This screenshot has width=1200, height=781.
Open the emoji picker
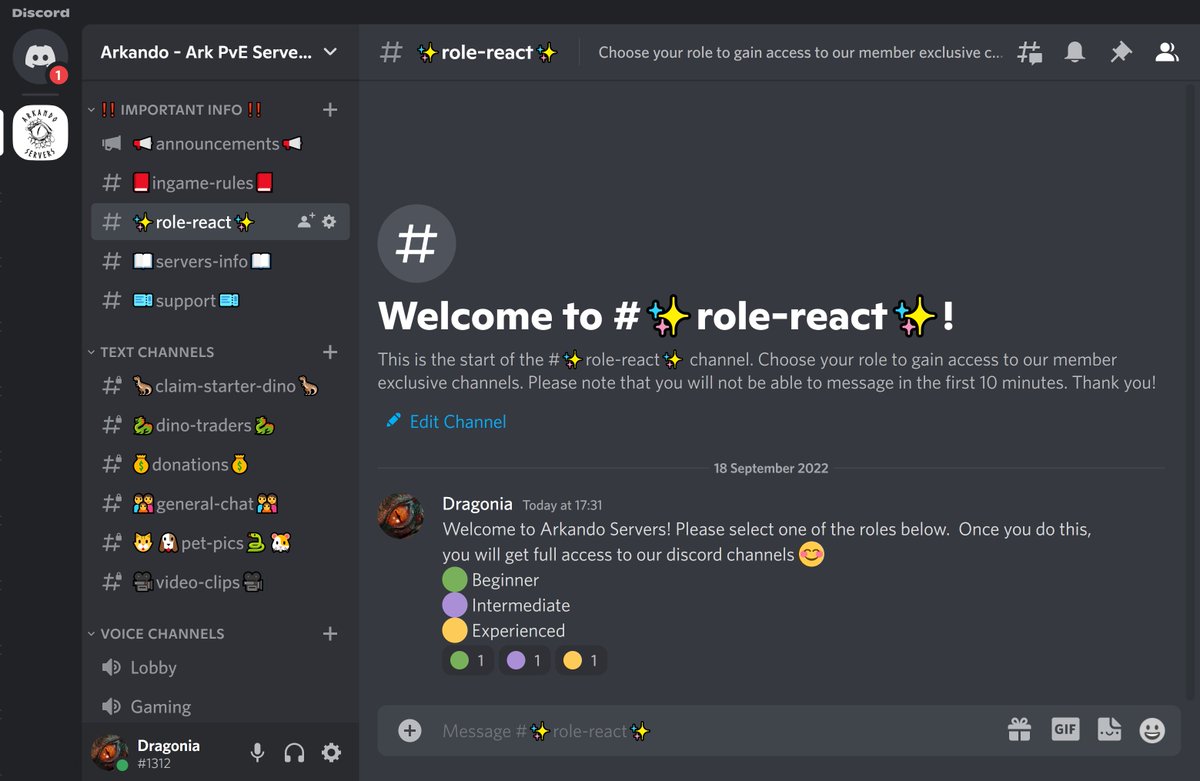click(x=1152, y=731)
